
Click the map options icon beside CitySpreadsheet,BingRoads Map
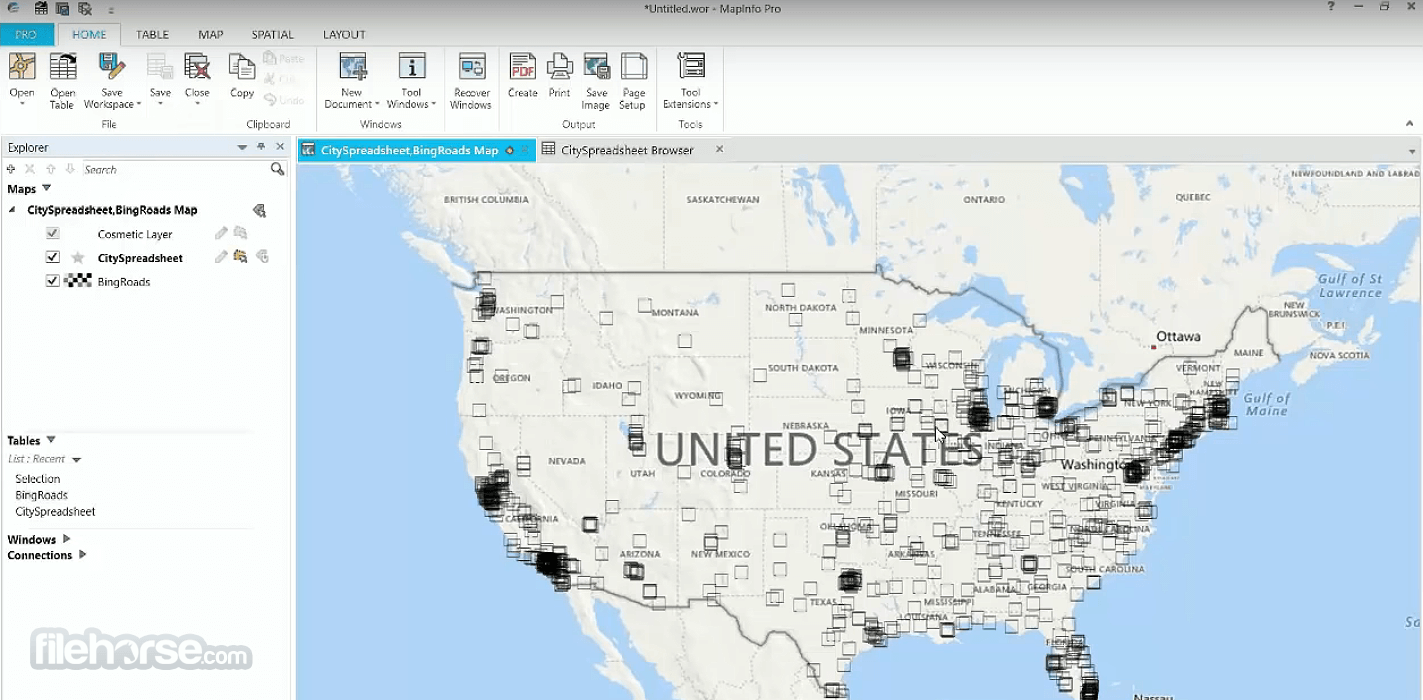coord(259,210)
